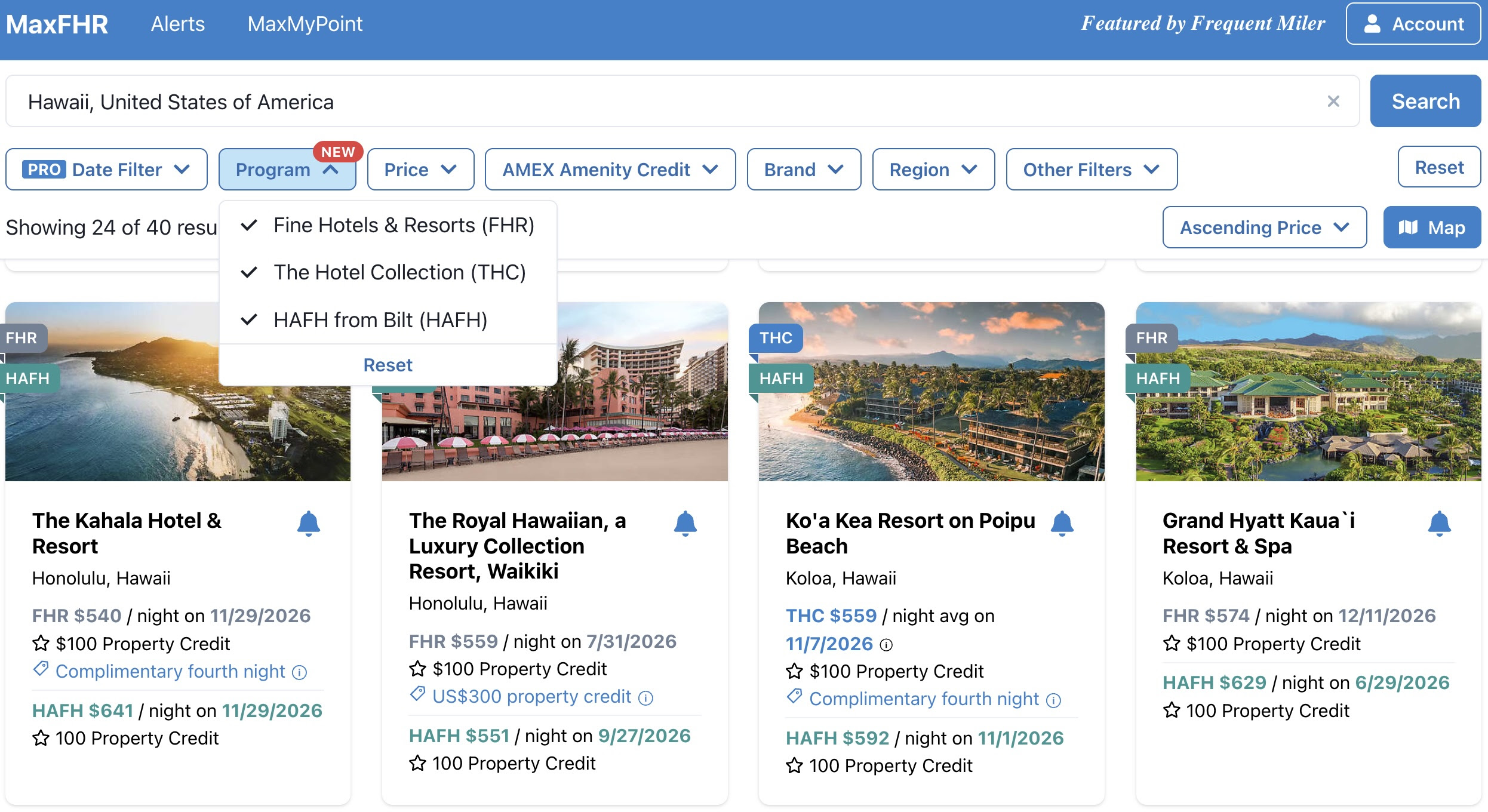Uncheck Fine Hotels & Resorts (FHR) option
1488x812 pixels.
click(388, 225)
